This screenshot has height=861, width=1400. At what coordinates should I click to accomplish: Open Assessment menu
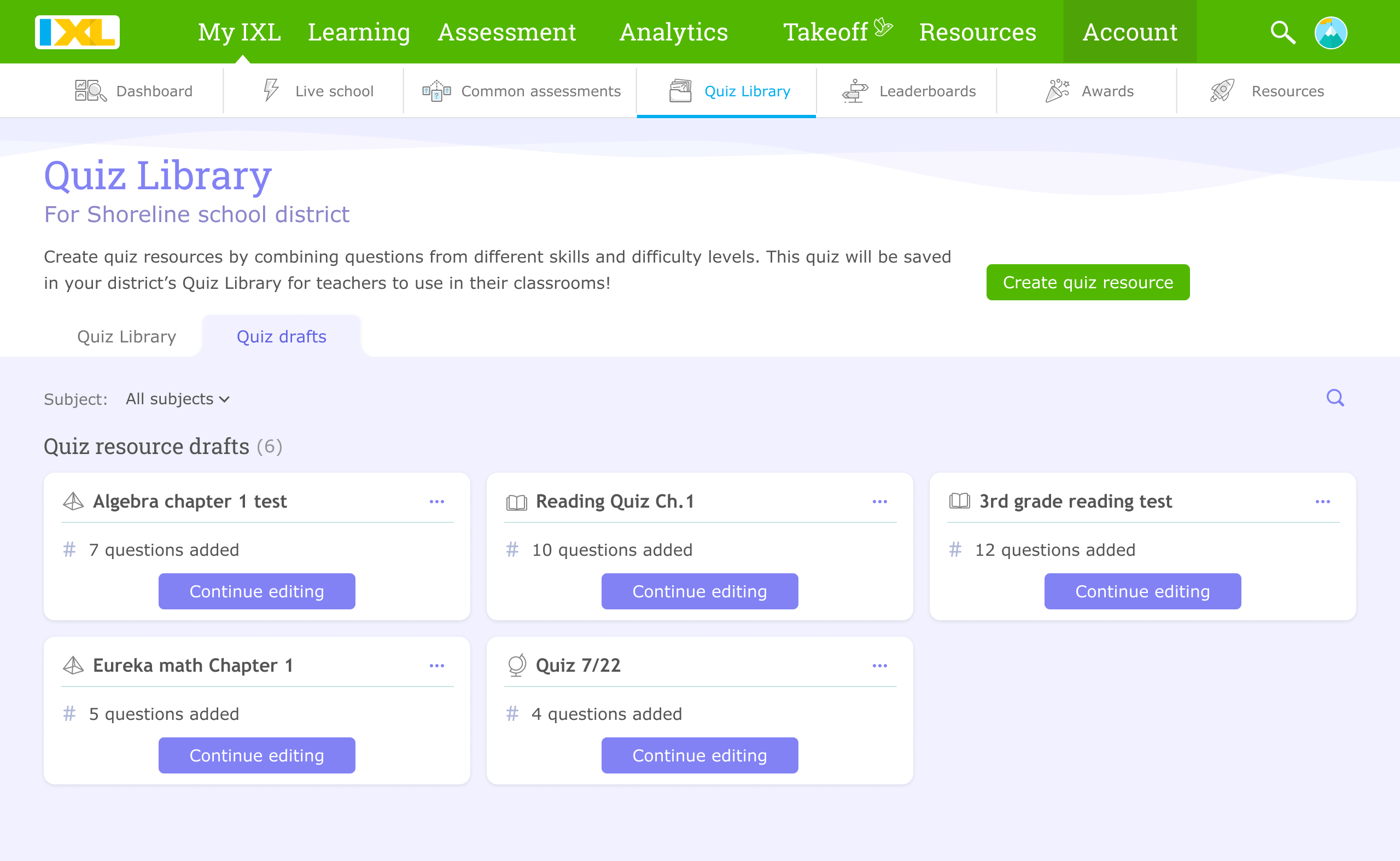[x=507, y=32]
